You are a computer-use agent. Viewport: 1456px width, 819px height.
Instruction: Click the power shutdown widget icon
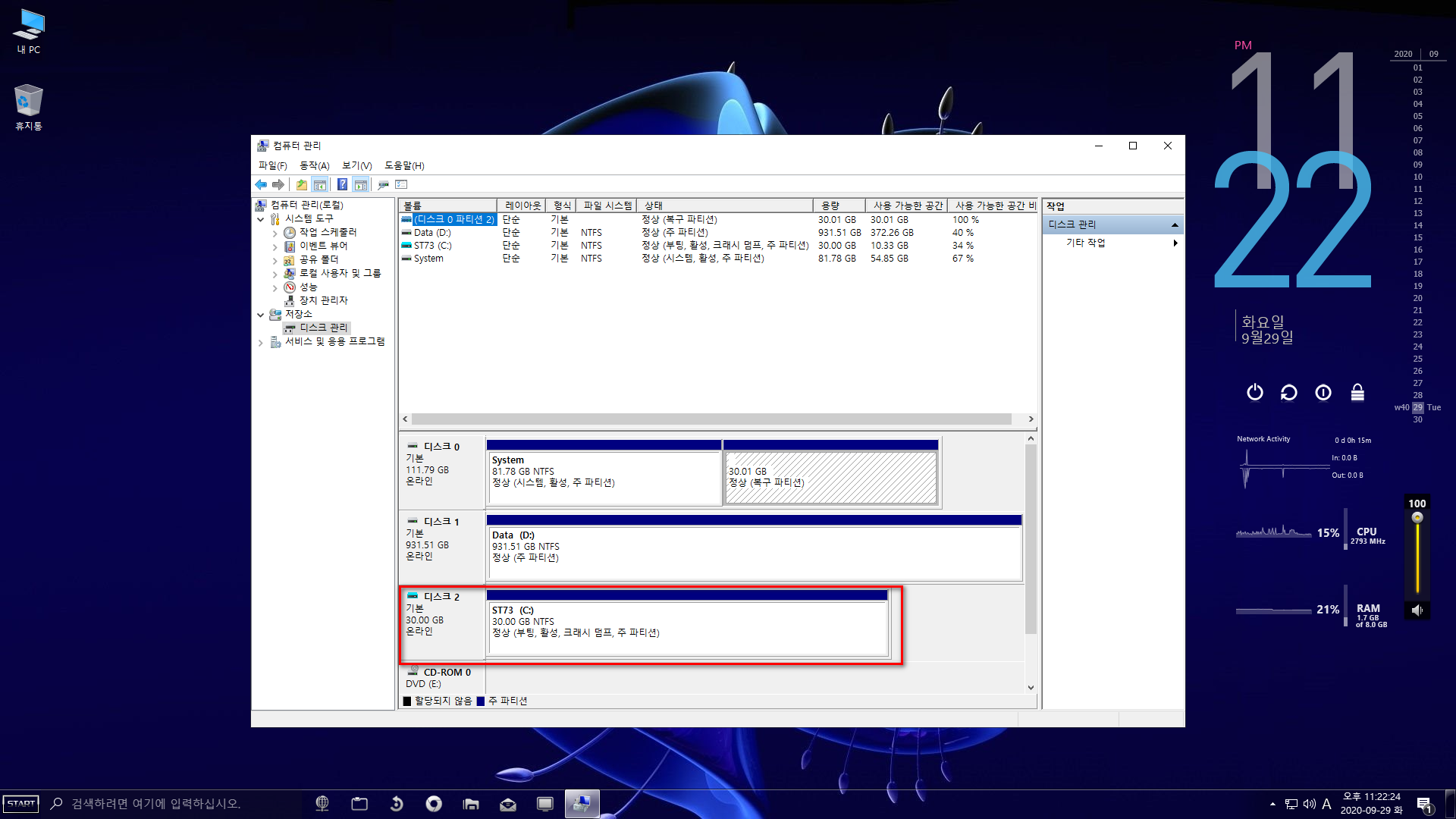click(1255, 392)
